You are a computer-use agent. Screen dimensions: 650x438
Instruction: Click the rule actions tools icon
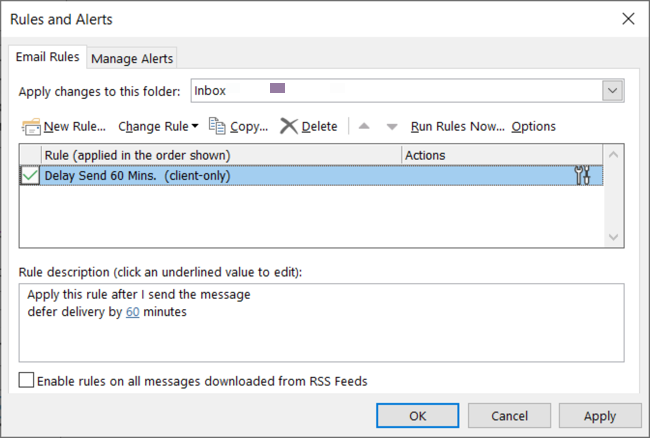(583, 176)
